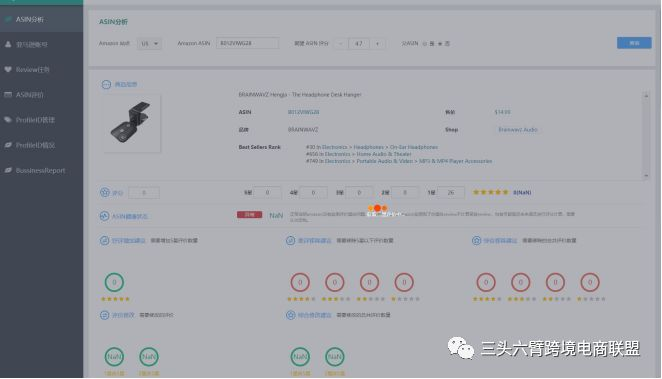This screenshot has width=662, height=379.
Task: Click the scroll up arrow of product info panel
Action: tap(646, 96)
